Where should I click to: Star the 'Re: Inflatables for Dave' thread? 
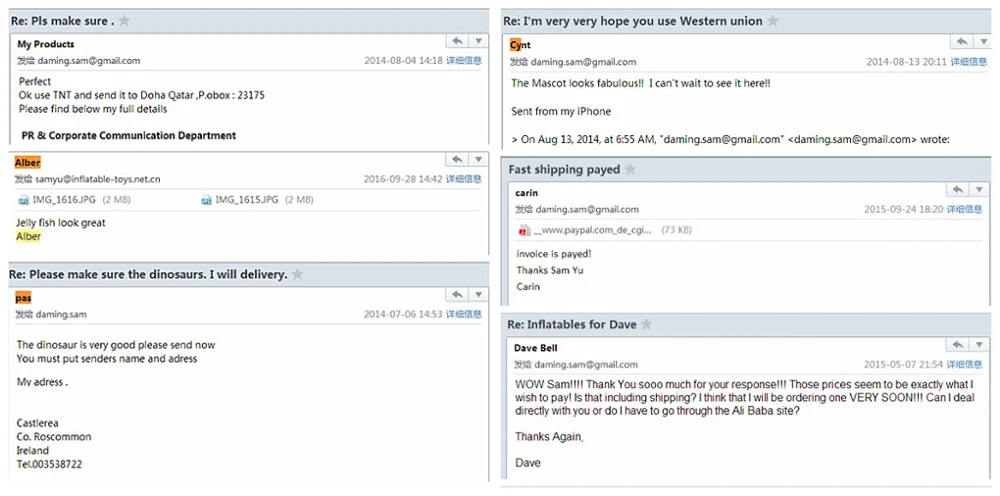click(646, 325)
